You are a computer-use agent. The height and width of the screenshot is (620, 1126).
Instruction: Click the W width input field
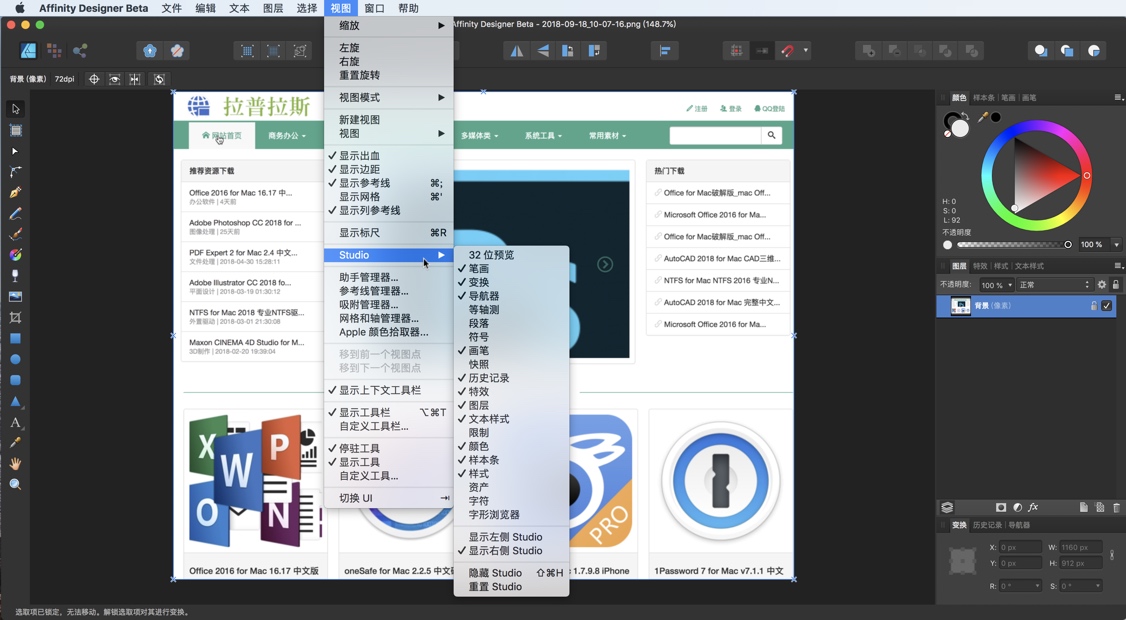click(1080, 547)
